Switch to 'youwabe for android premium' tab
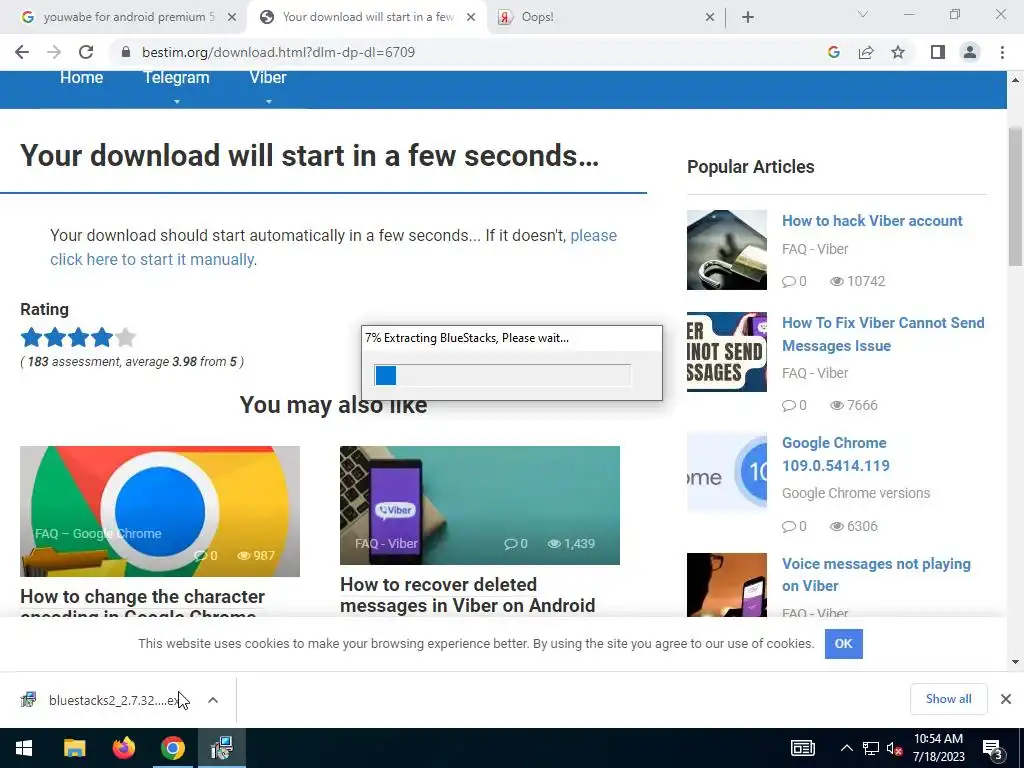Image resolution: width=1024 pixels, height=768 pixels. [x=129, y=17]
